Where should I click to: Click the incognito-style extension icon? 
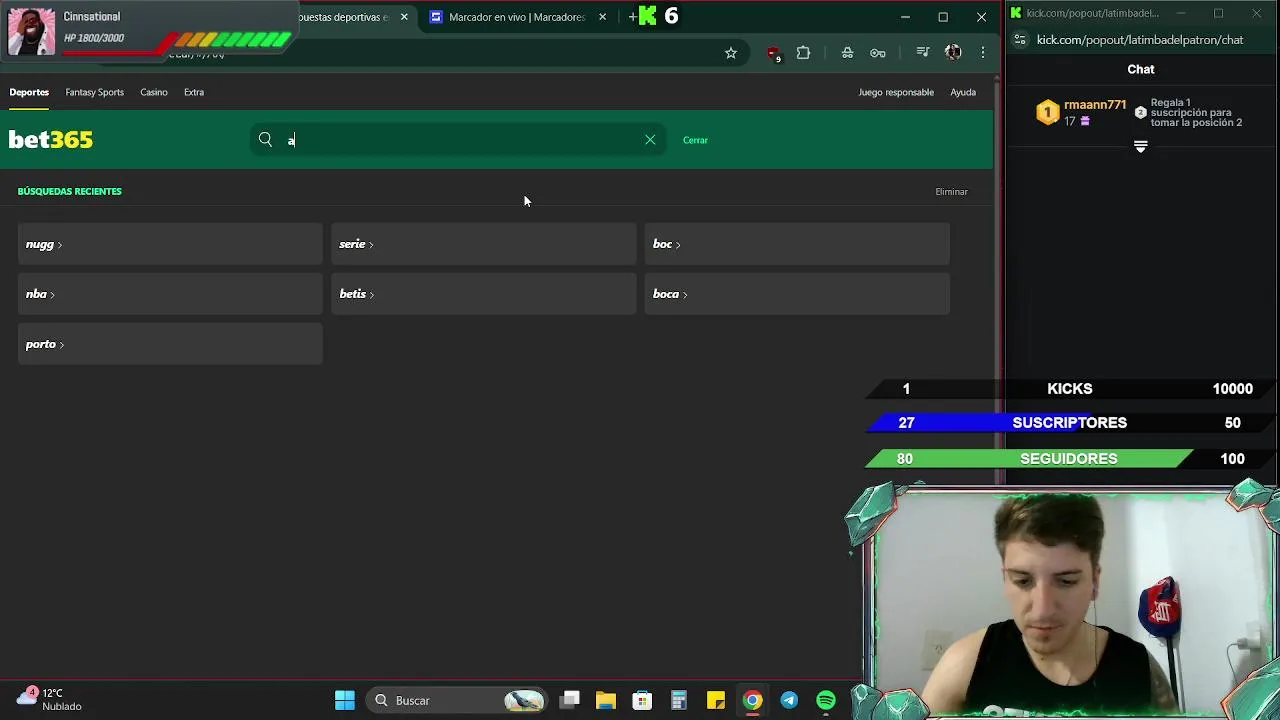(x=847, y=53)
